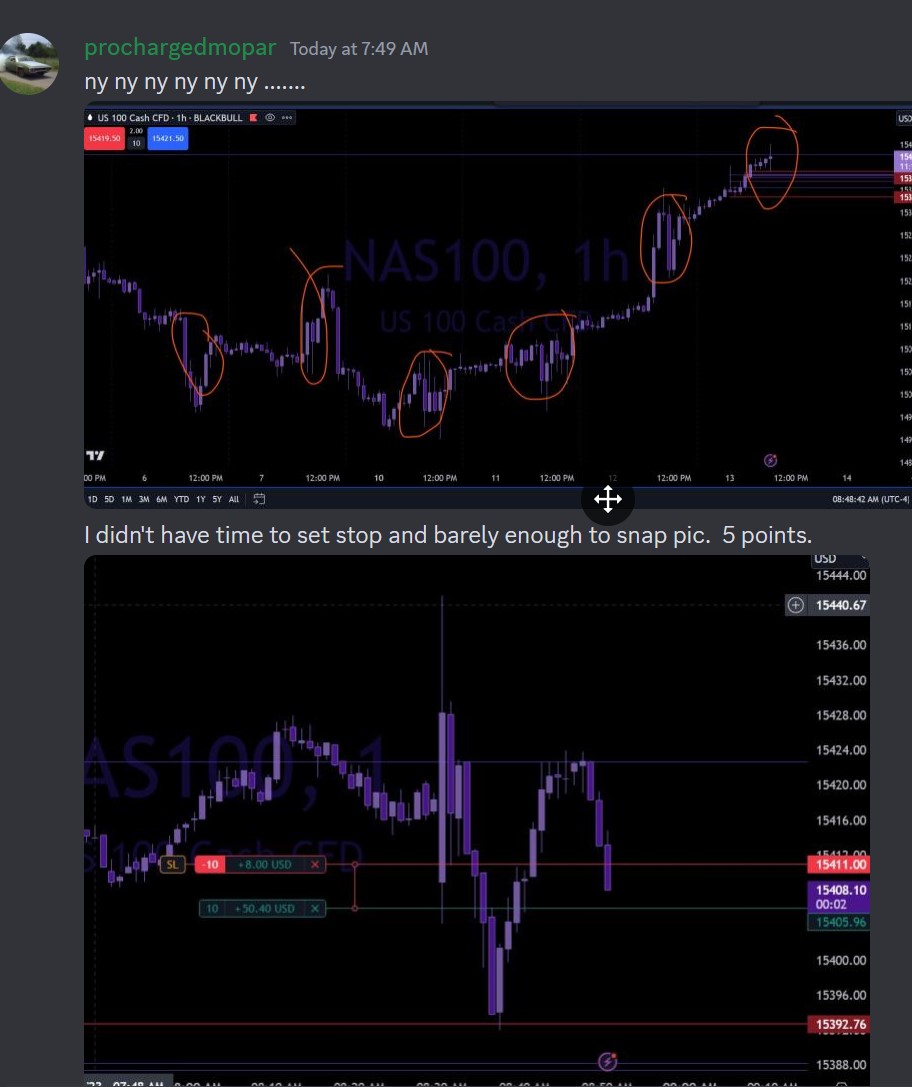The width and height of the screenshot is (912, 1087).
Task: Open the USD currency dropdown on lower chart
Action: click(x=839, y=559)
